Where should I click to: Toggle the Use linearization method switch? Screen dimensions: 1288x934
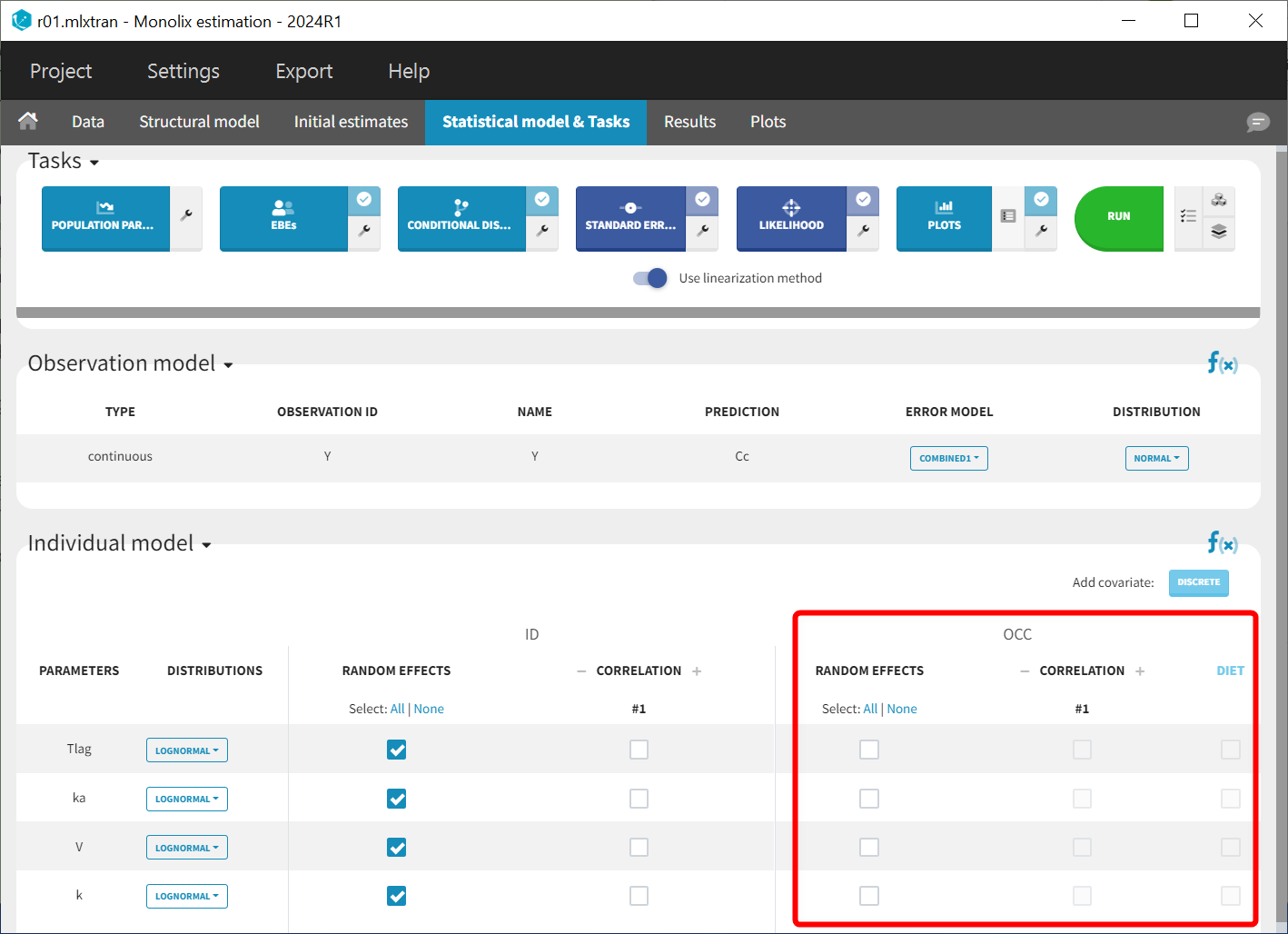(x=650, y=278)
